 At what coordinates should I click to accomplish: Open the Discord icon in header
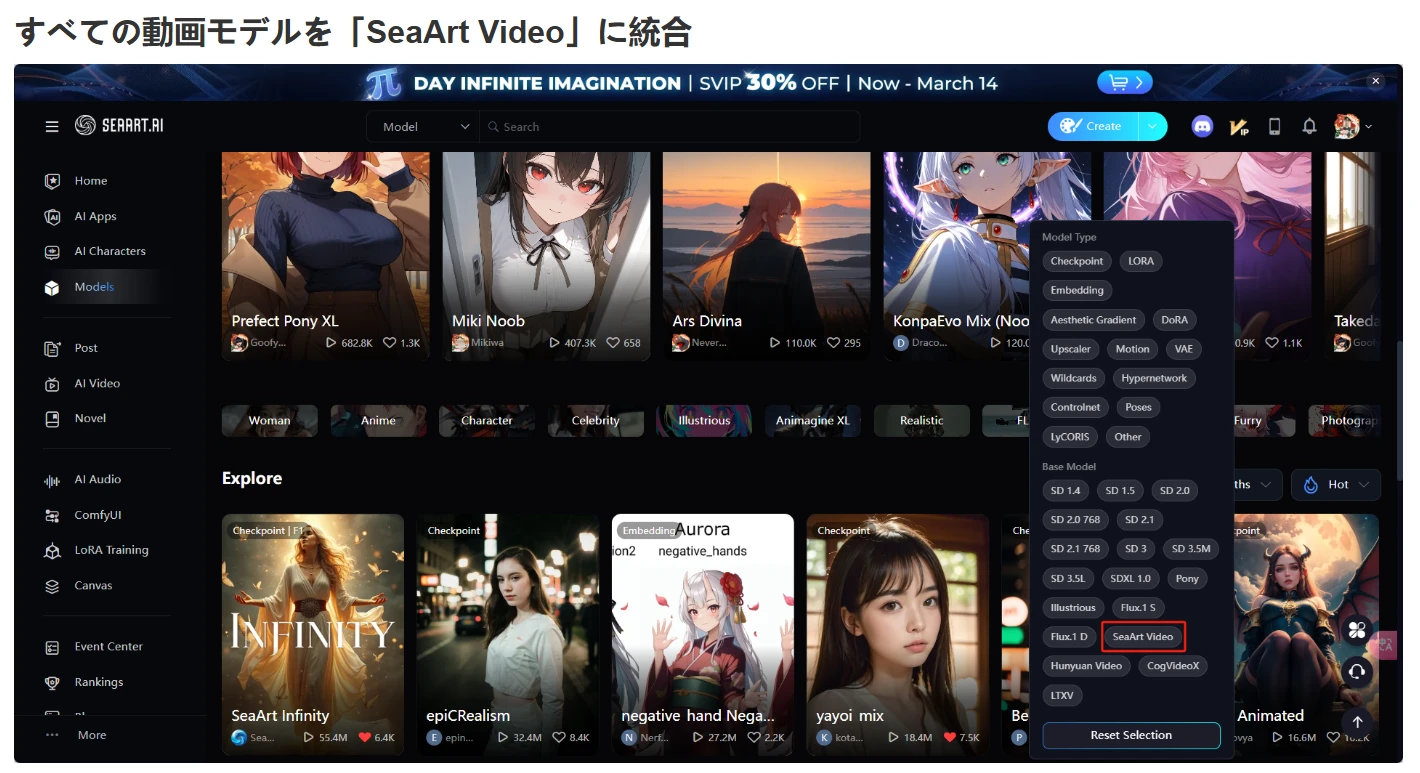pos(1203,126)
